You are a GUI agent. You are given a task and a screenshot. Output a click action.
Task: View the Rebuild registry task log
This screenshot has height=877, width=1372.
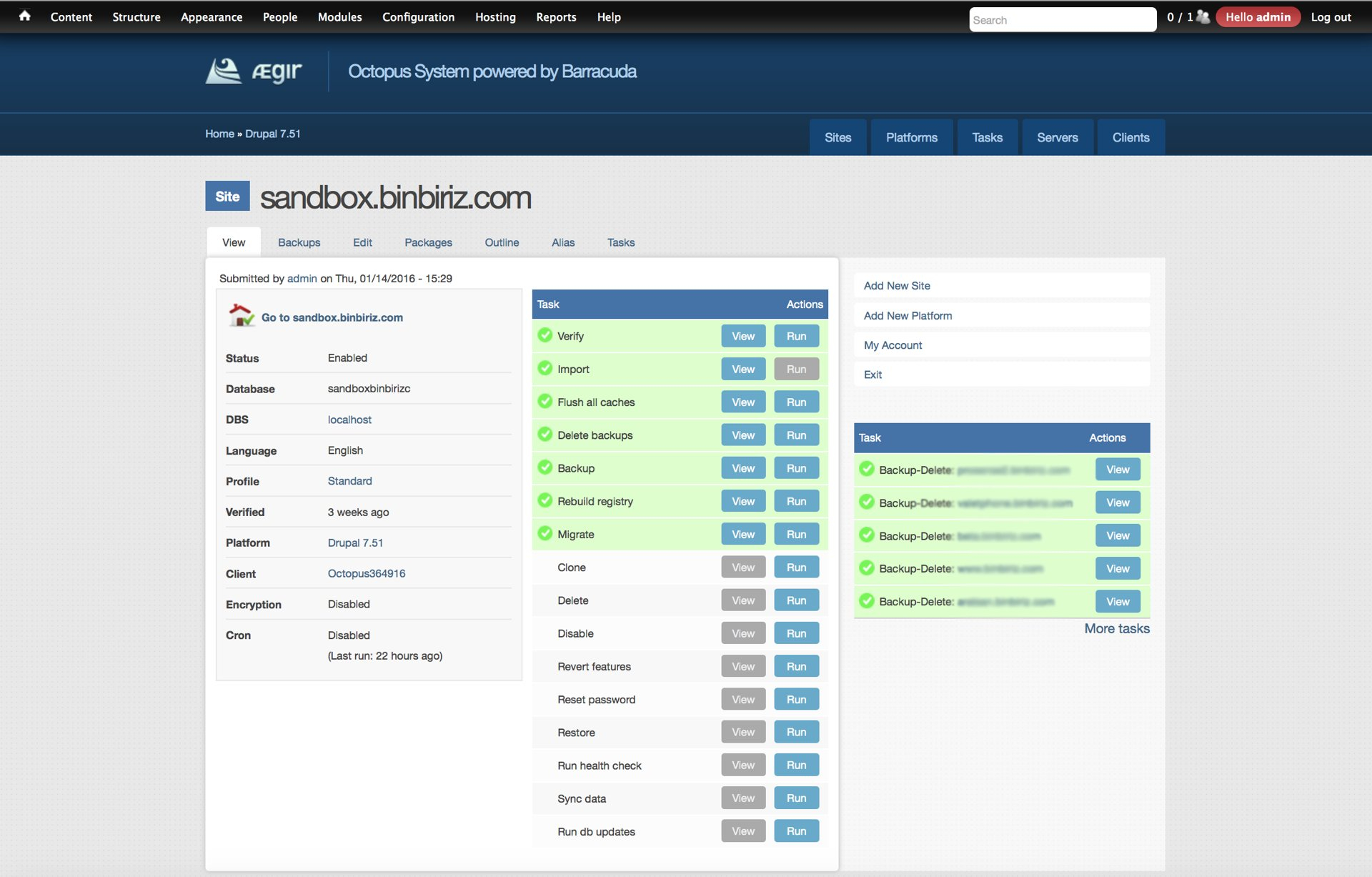pyautogui.click(x=742, y=501)
